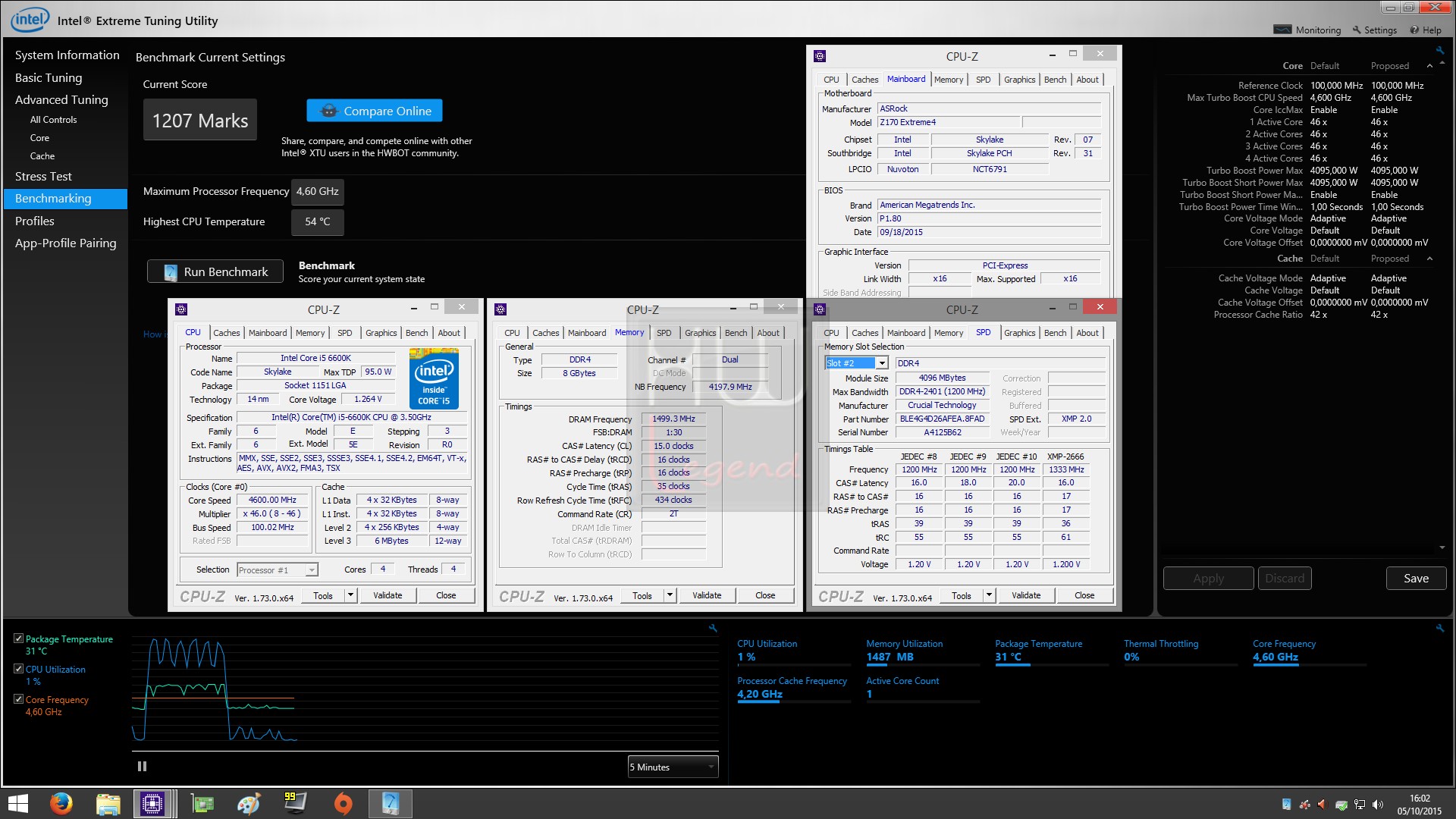Image resolution: width=1456 pixels, height=819 pixels.
Task: Open Tools dropdown arrow in Memory window
Action: pyautogui.click(x=670, y=595)
